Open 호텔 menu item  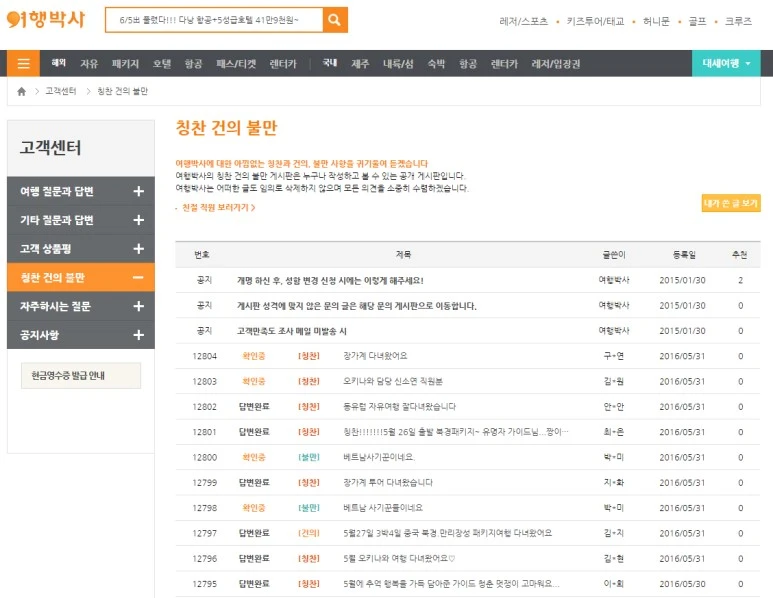click(x=162, y=64)
